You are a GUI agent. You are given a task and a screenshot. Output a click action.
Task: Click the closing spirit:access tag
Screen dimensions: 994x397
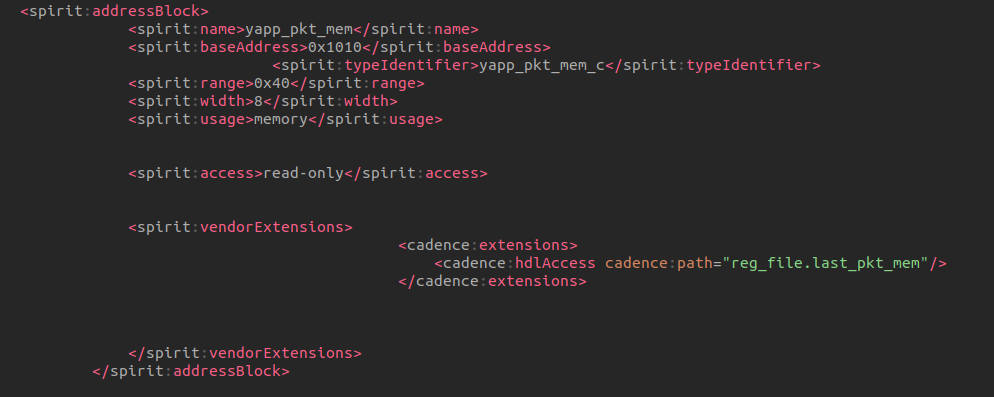point(415,173)
